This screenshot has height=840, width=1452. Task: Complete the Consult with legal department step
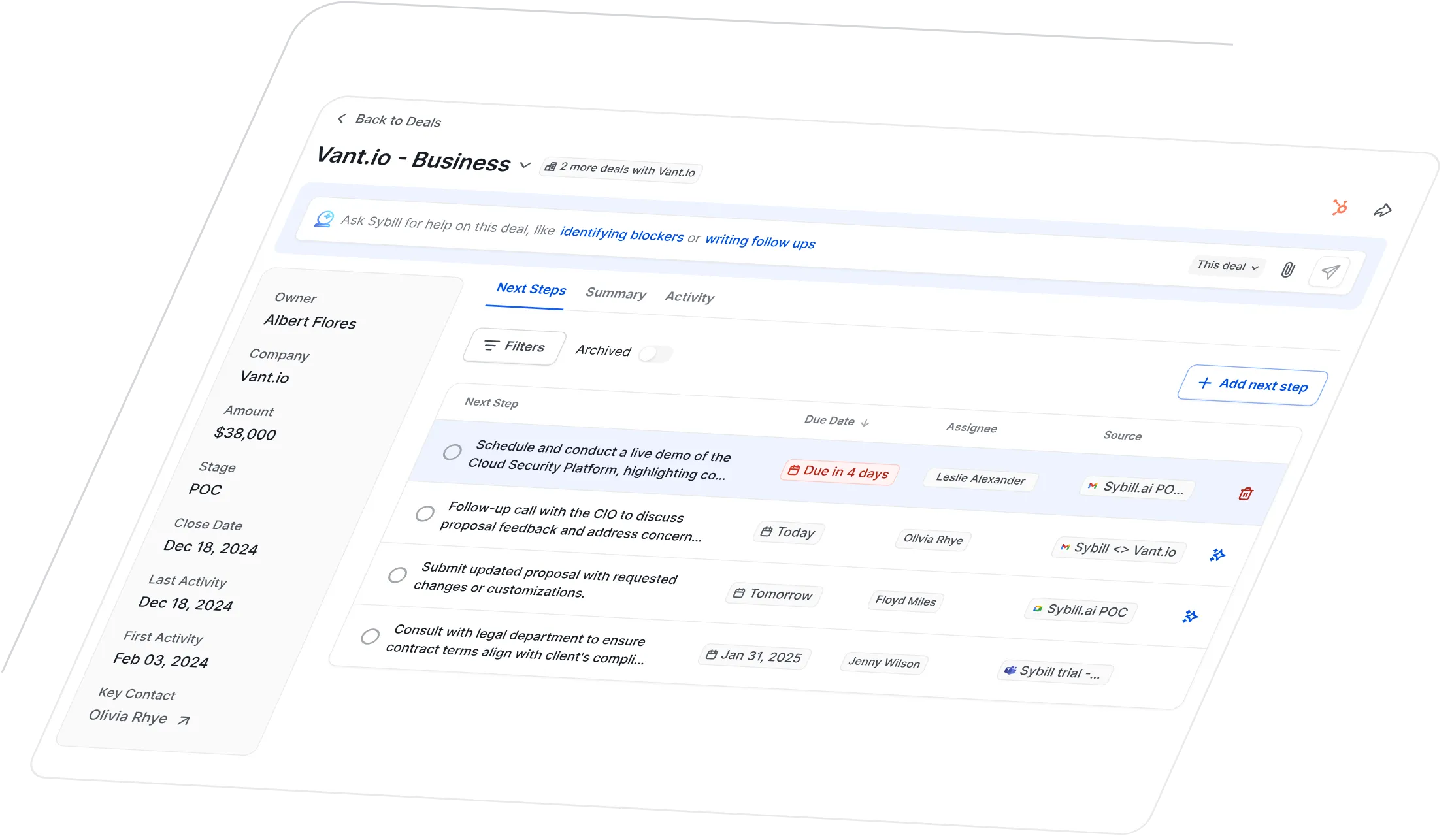tap(370, 636)
